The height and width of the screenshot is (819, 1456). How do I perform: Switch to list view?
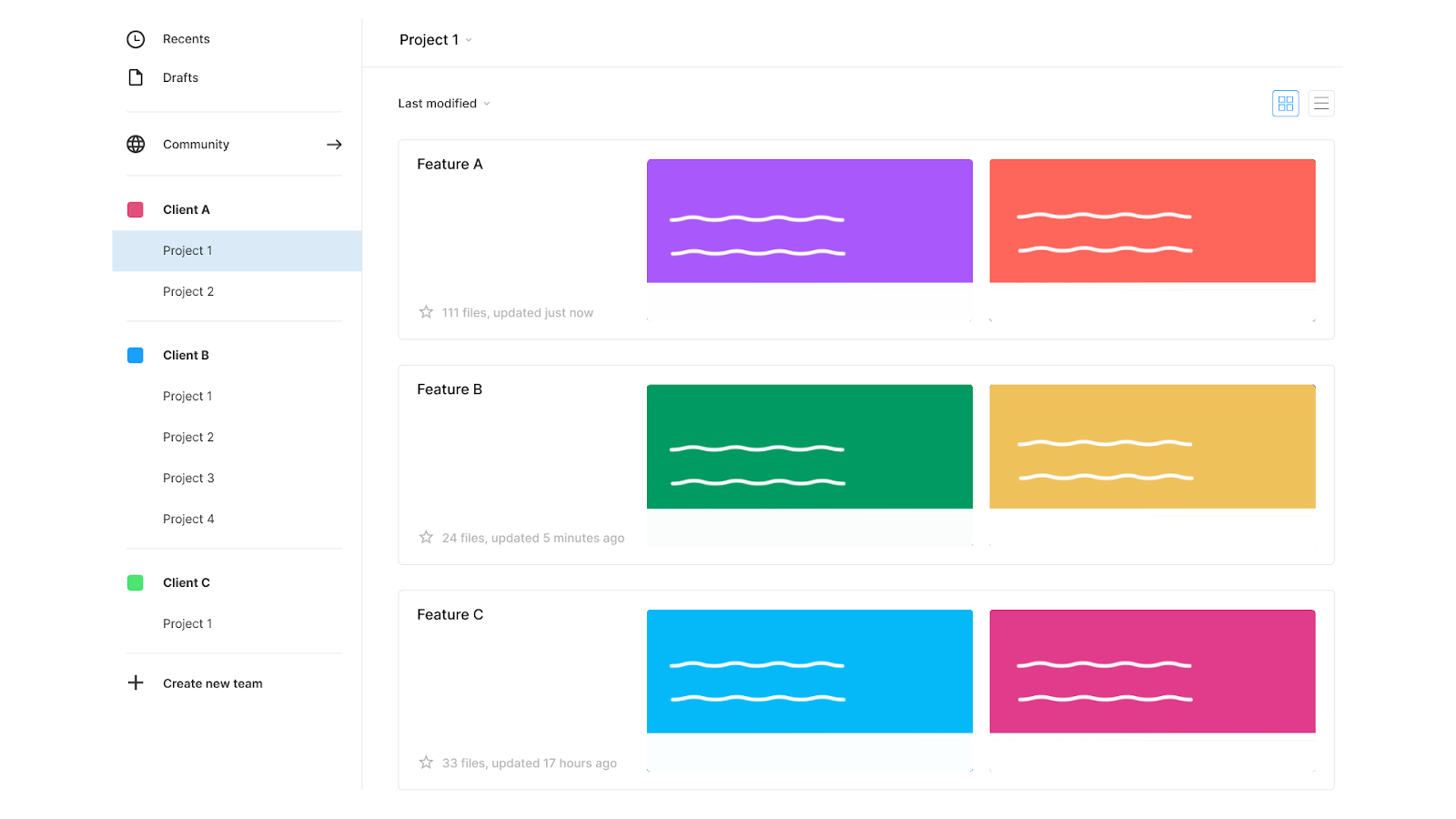pos(1321,104)
